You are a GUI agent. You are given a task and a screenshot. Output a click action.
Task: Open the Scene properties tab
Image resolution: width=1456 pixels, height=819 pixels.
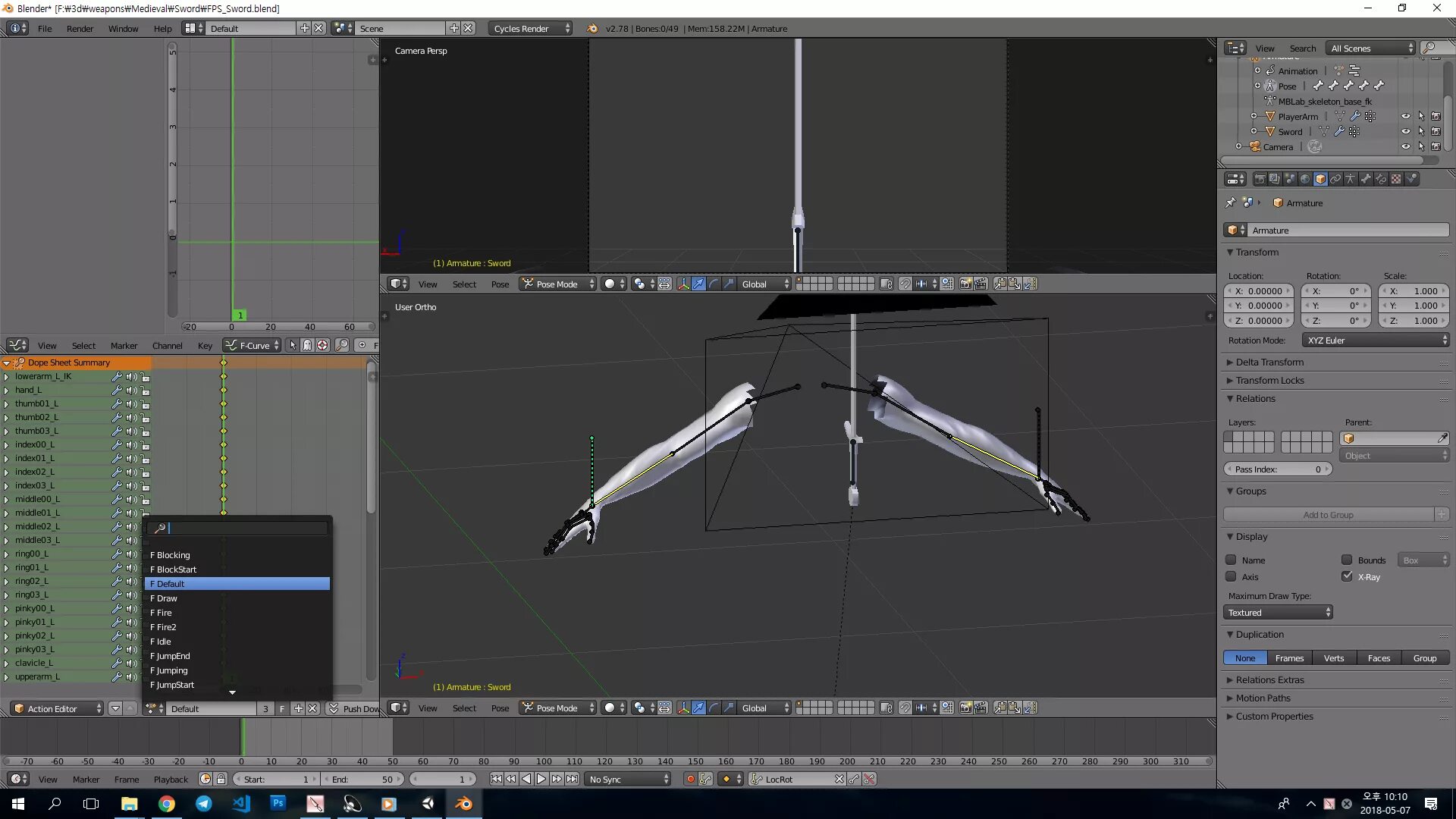tap(1290, 179)
